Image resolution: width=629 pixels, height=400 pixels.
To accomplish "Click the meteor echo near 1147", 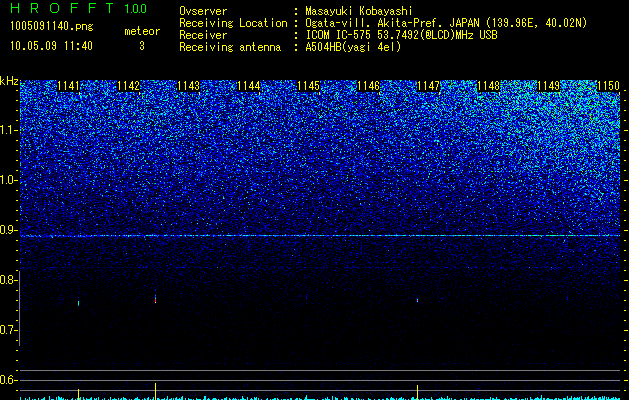I will tap(418, 300).
